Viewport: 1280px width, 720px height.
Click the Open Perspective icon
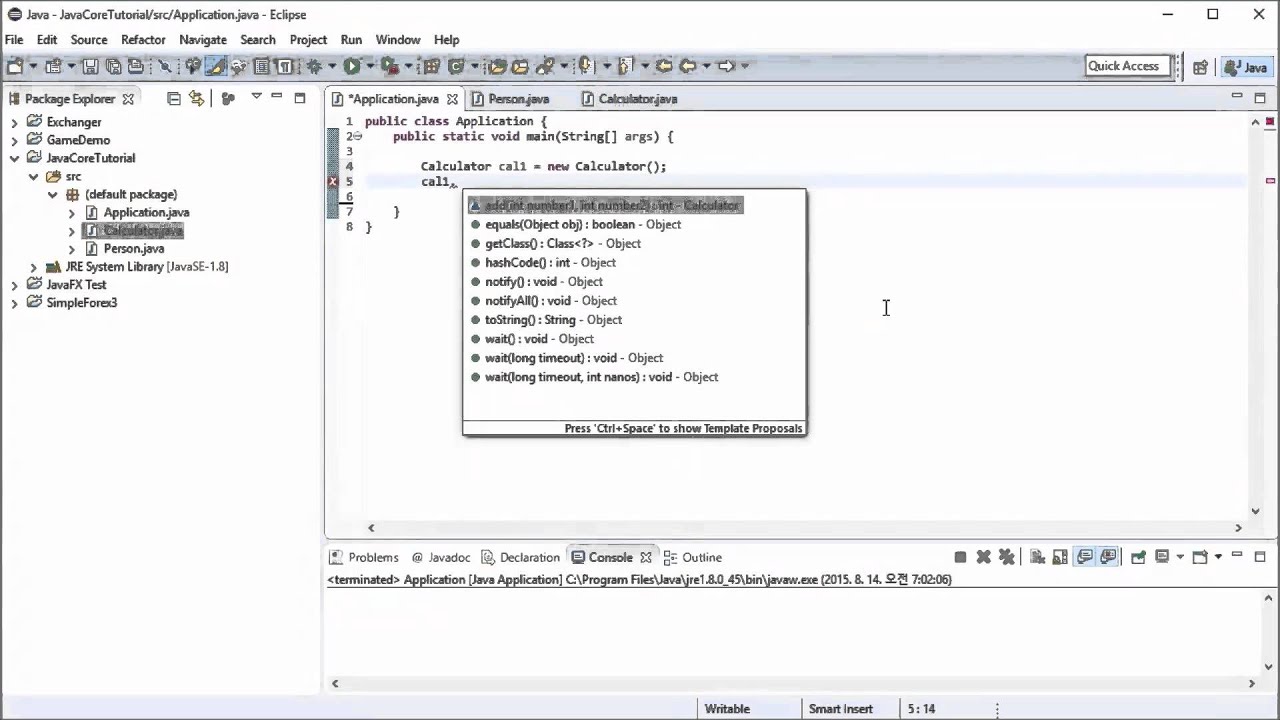pyautogui.click(x=1200, y=67)
